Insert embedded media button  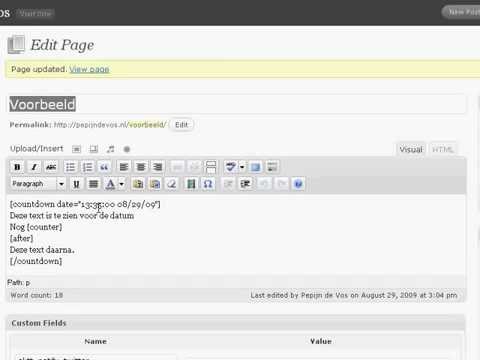point(191,184)
